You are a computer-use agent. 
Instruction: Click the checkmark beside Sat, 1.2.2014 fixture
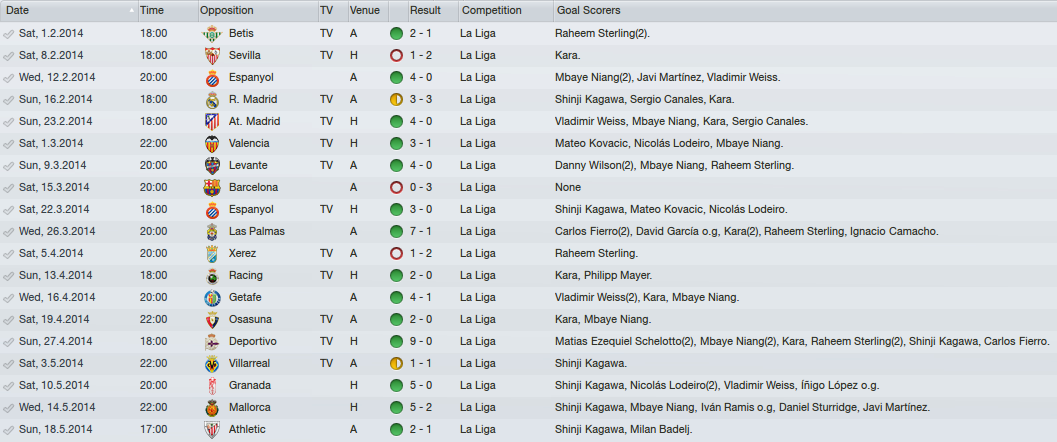point(9,33)
